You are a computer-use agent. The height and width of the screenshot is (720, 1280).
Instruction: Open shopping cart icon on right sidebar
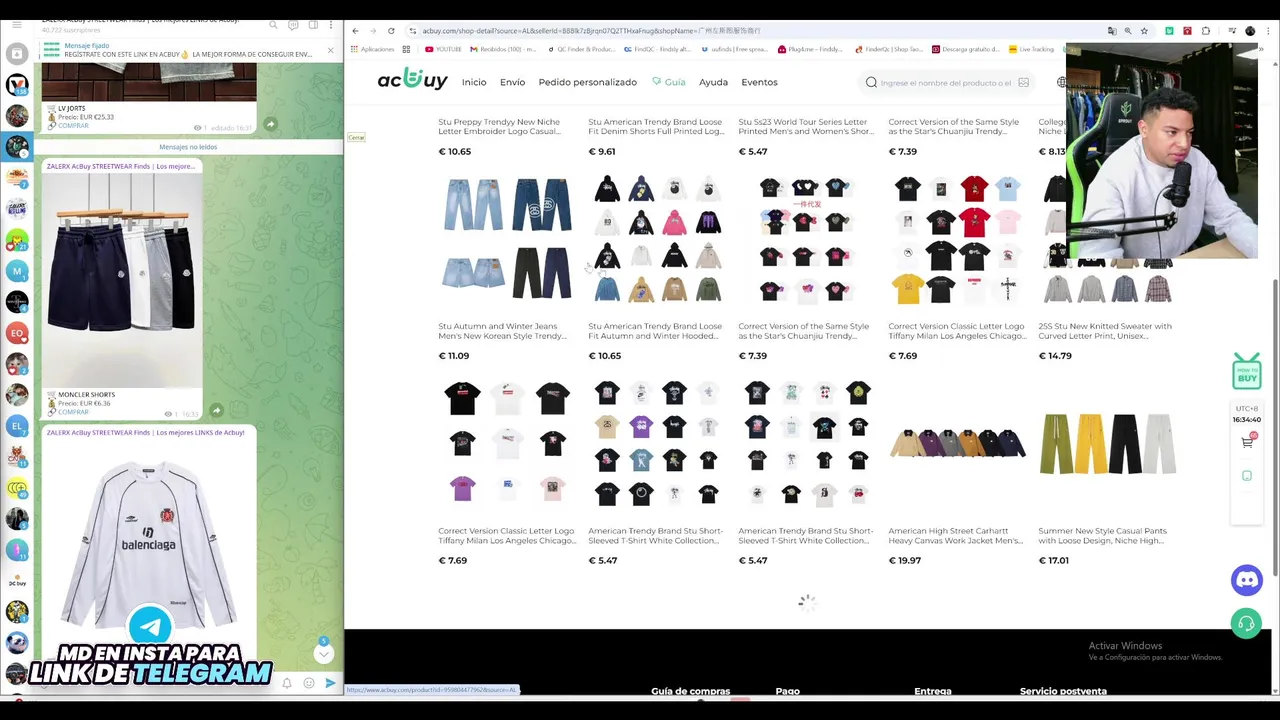[x=1247, y=441]
